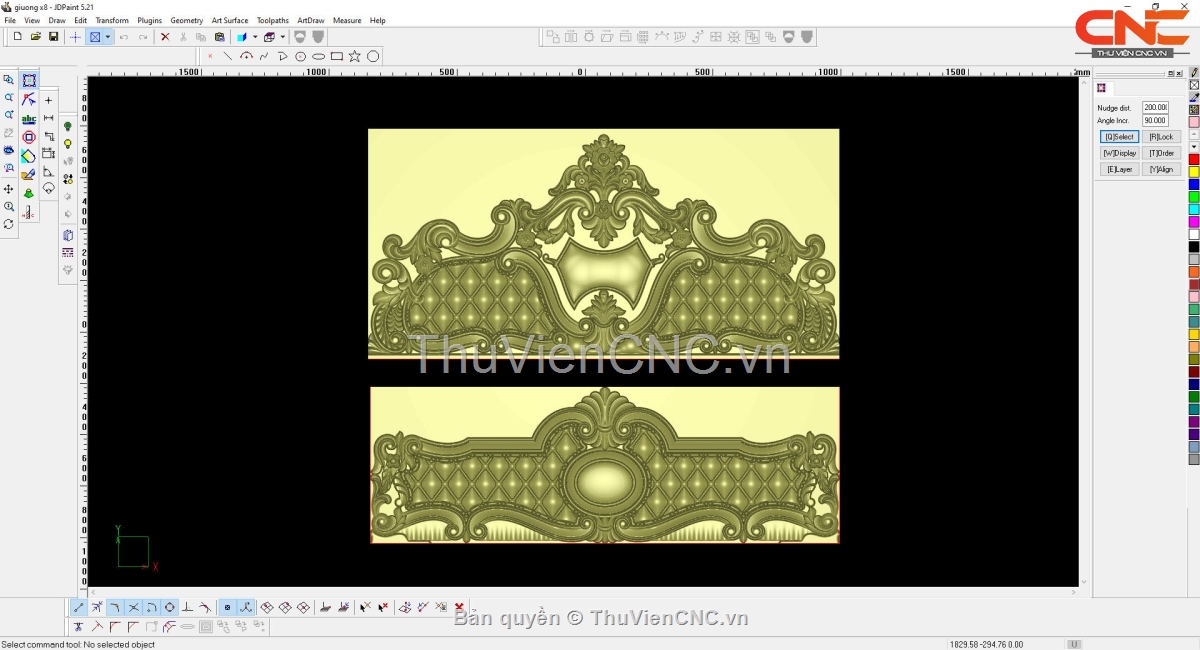Open dropdown arrow beside boxed-X select button
1200x650 pixels.
coord(108,37)
